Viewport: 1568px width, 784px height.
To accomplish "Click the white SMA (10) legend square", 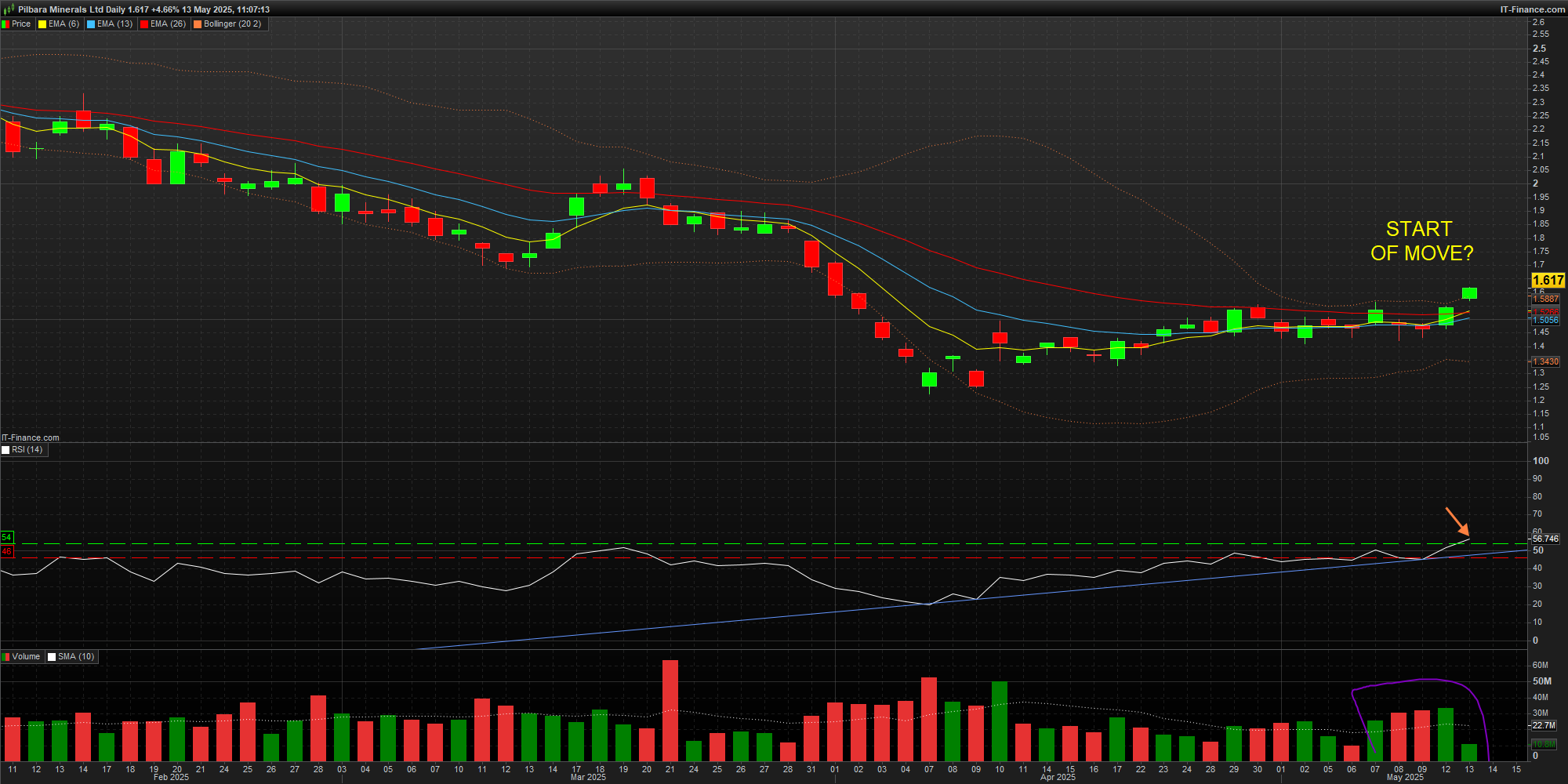I will pos(52,657).
